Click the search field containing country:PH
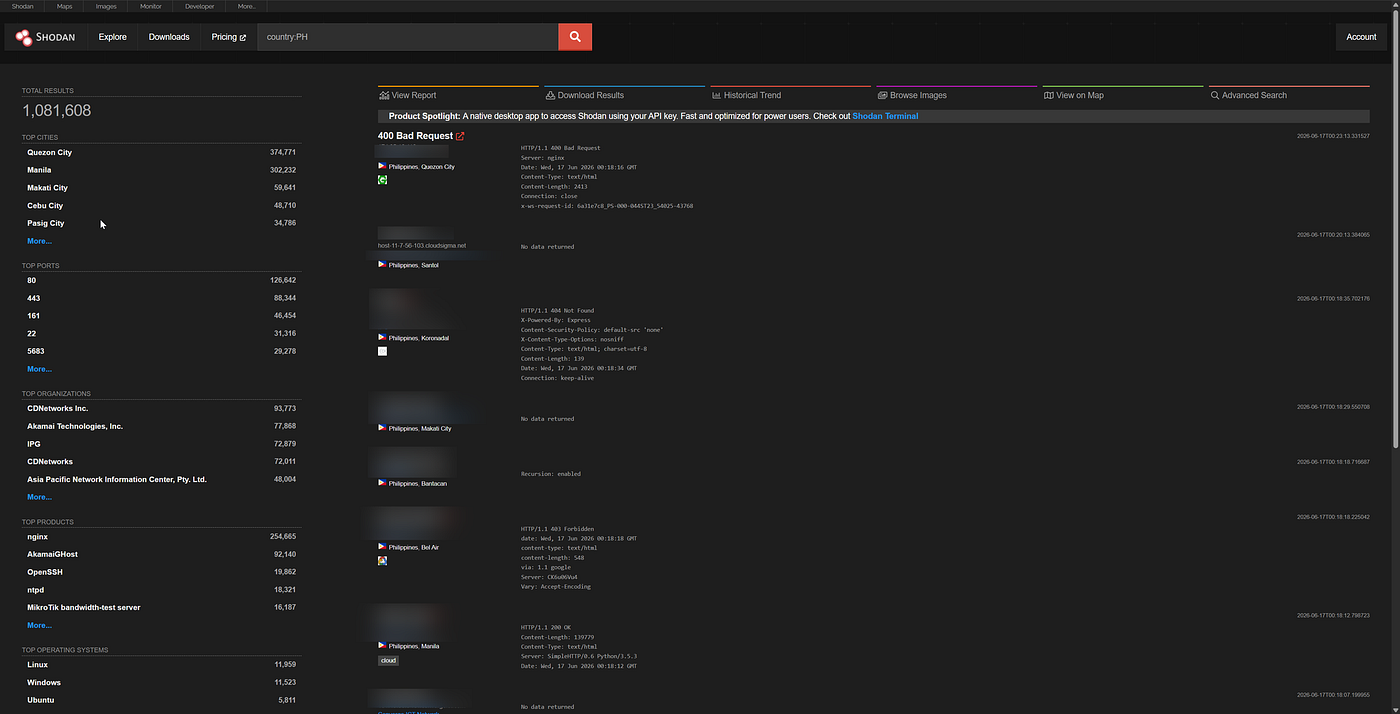This screenshot has width=1400, height=714. 408,37
